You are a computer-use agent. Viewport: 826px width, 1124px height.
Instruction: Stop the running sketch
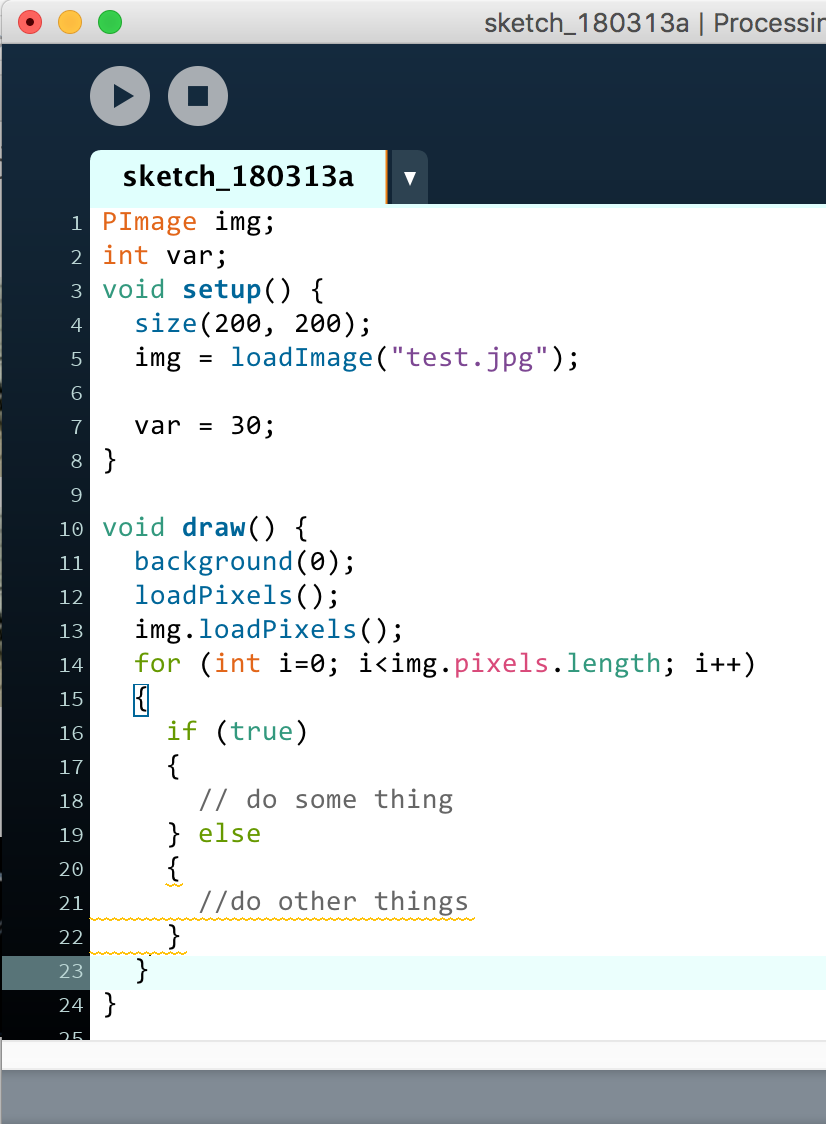click(197, 96)
